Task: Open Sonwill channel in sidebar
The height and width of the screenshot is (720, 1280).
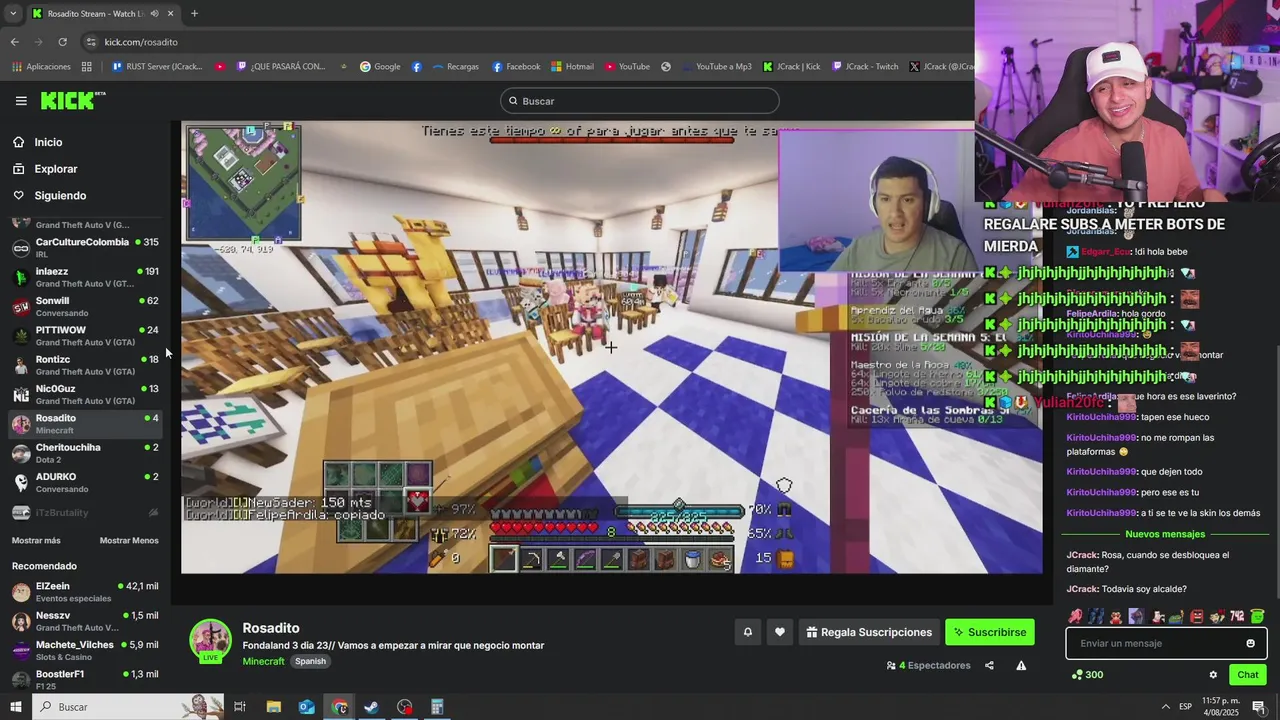Action: pyautogui.click(x=85, y=306)
